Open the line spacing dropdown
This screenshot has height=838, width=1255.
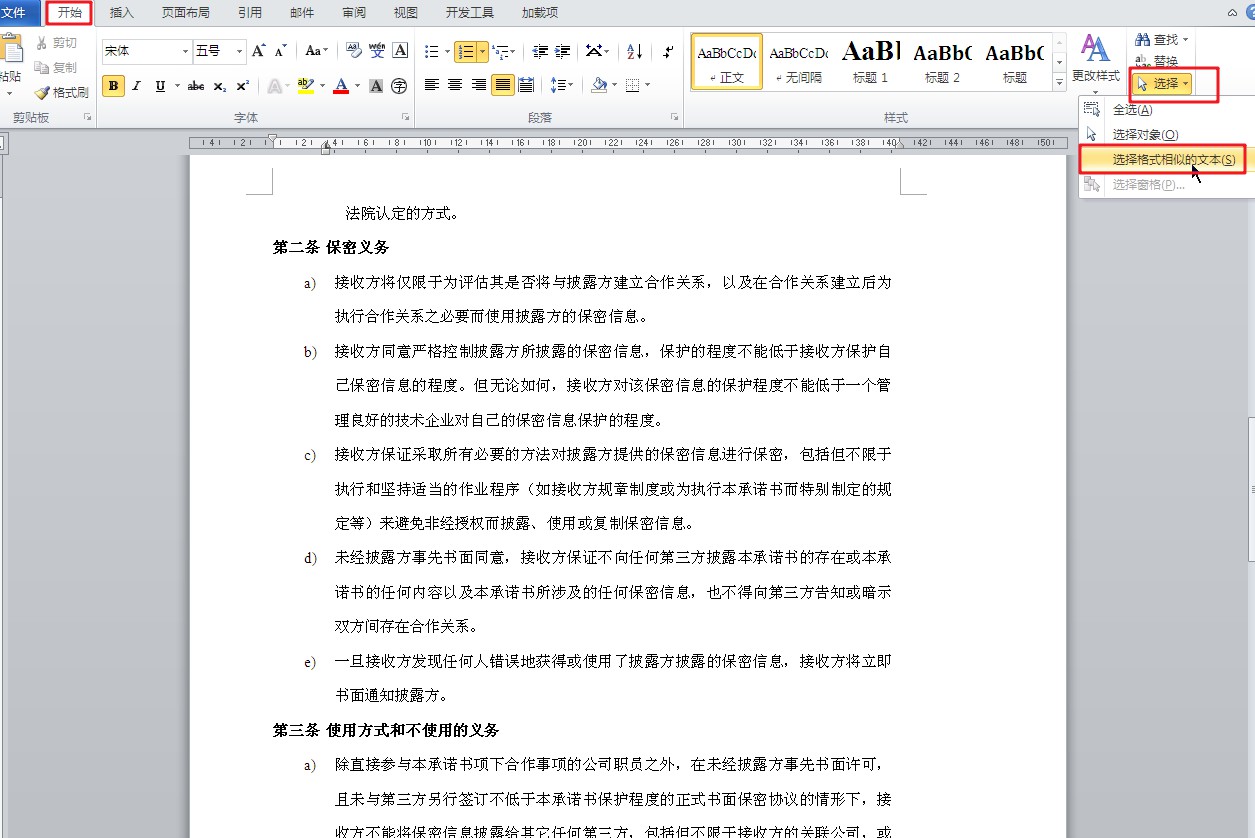coord(561,84)
